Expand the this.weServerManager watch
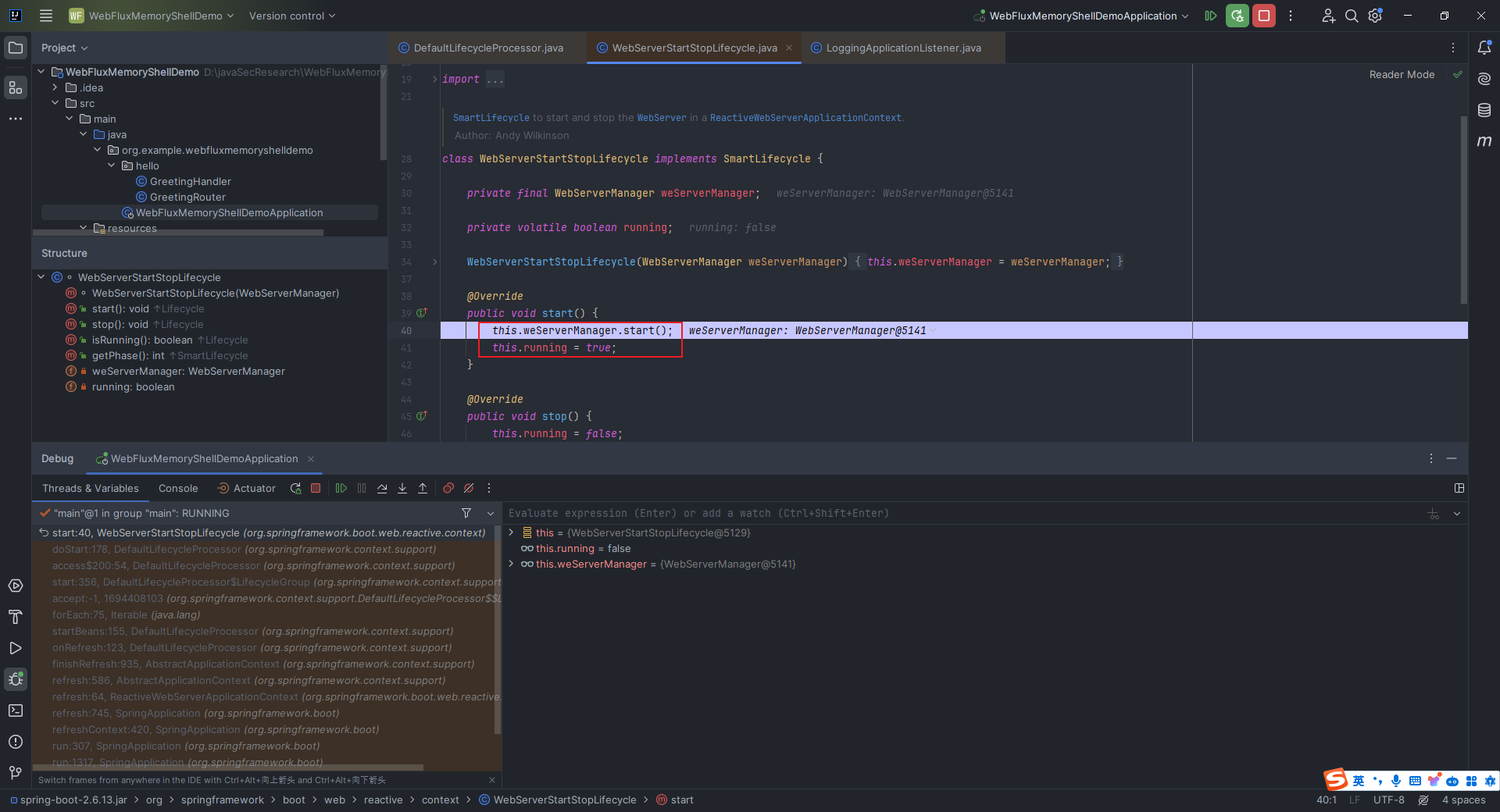Image resolution: width=1500 pixels, height=812 pixels. [x=512, y=564]
